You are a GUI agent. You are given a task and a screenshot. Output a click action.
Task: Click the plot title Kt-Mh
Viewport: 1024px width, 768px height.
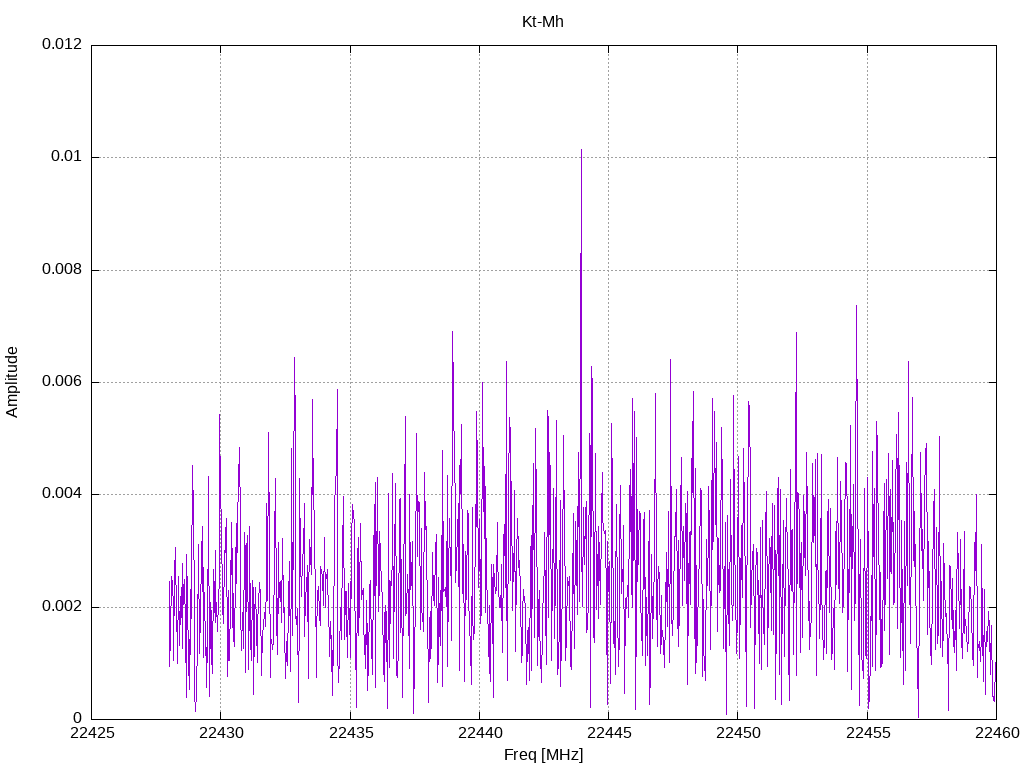point(543,22)
